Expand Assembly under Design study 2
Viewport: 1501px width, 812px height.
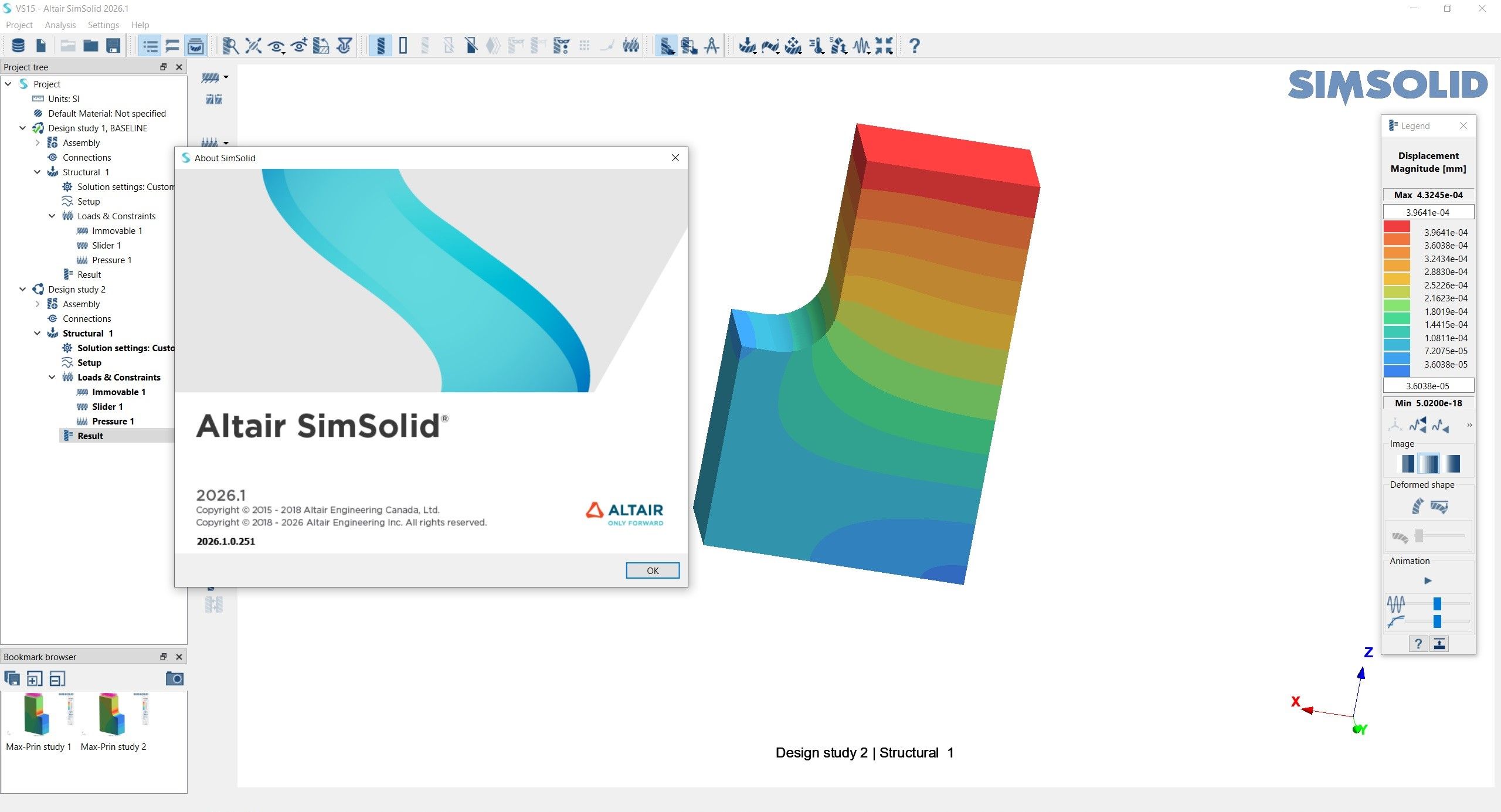click(38, 304)
